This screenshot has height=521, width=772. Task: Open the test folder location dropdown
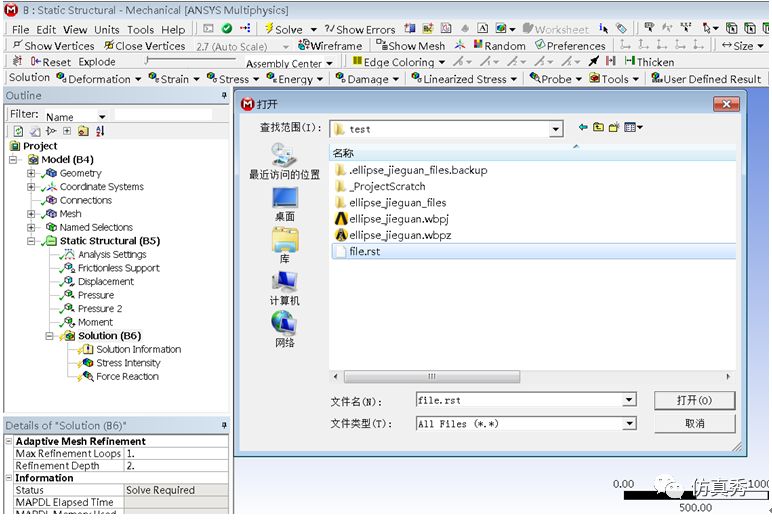click(x=556, y=129)
